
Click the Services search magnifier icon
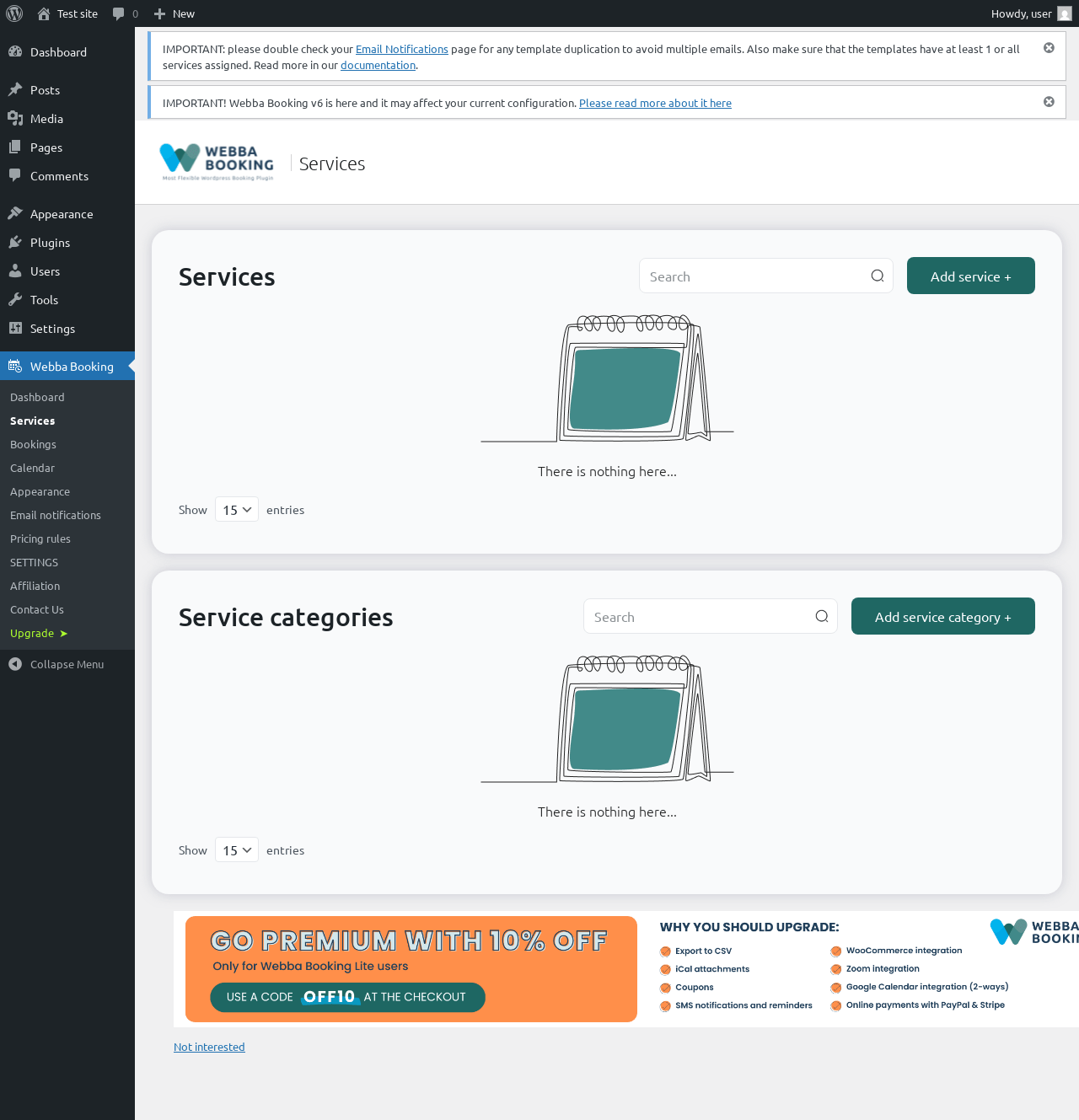click(878, 276)
